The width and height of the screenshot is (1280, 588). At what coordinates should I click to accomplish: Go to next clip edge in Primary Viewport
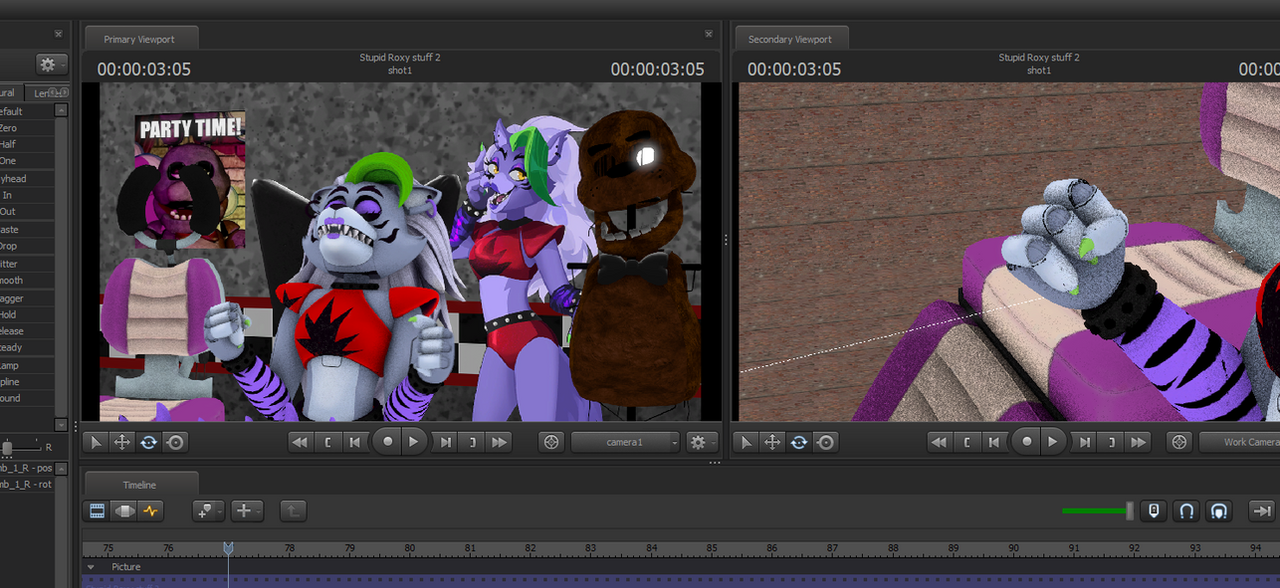click(473, 441)
